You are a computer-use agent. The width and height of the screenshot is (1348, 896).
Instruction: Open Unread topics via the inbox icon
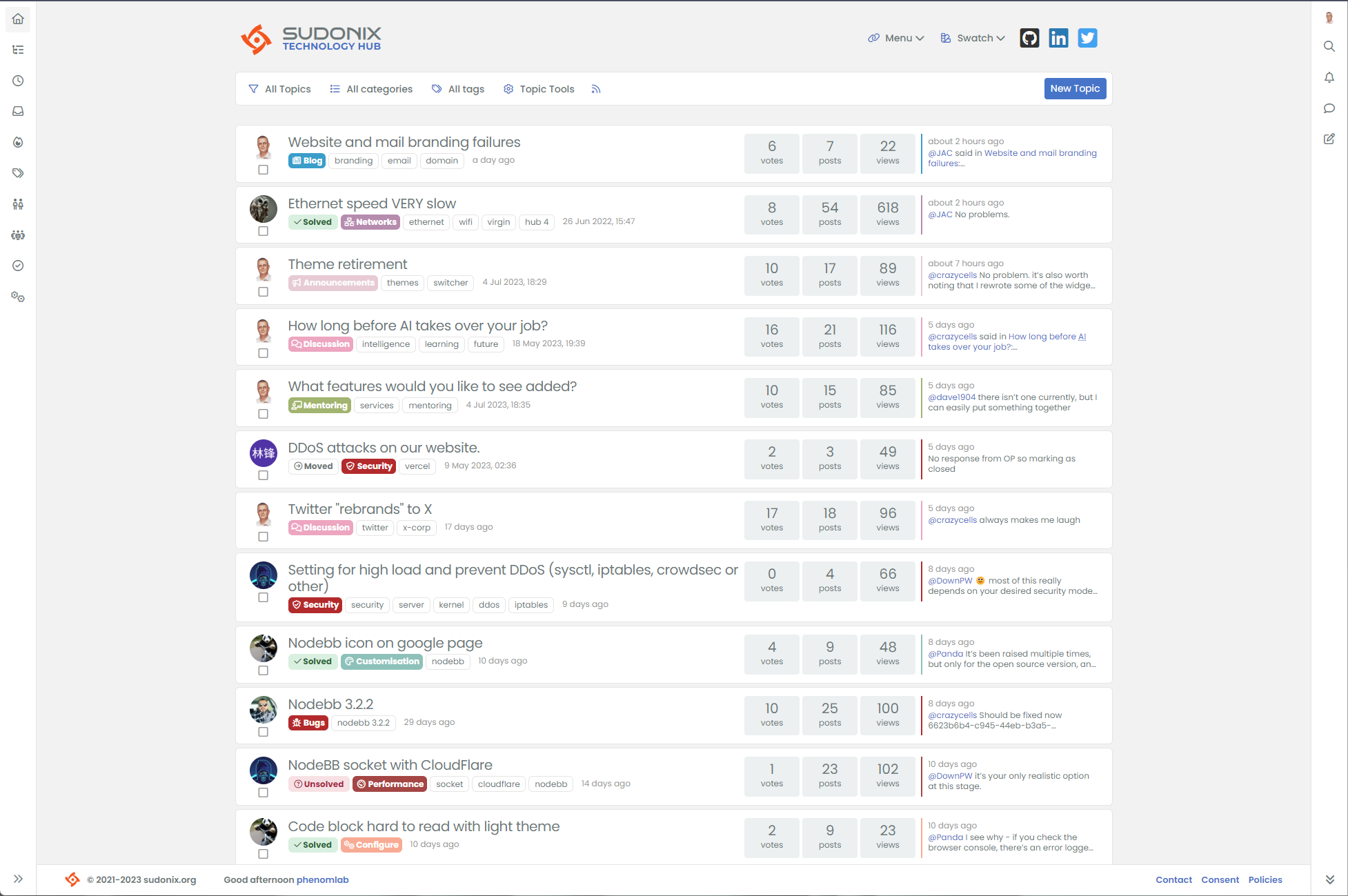point(18,111)
